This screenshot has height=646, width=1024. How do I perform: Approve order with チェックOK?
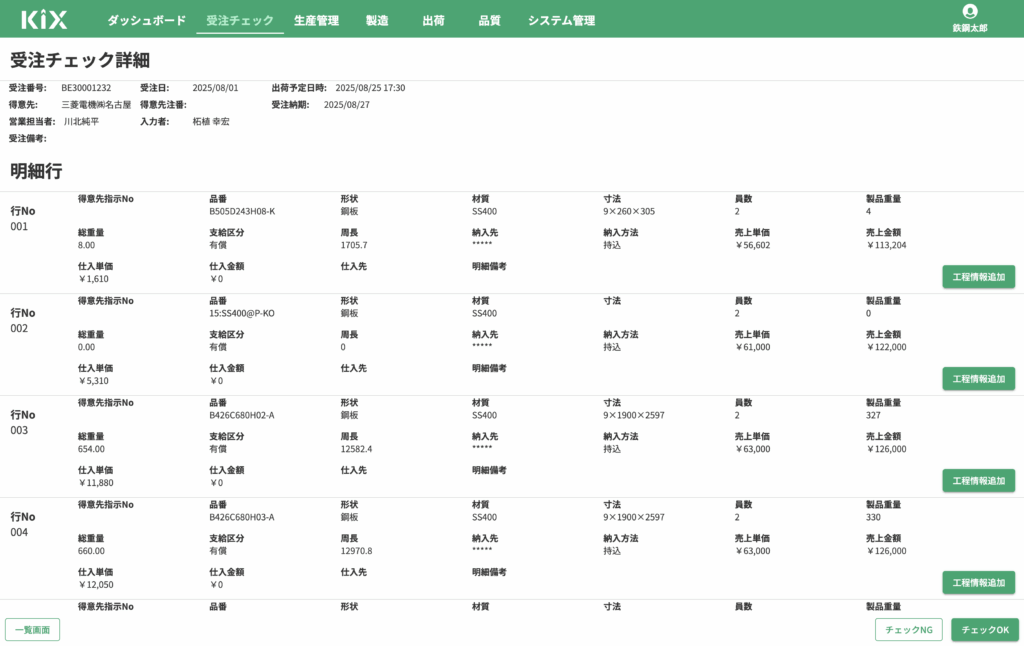point(985,630)
